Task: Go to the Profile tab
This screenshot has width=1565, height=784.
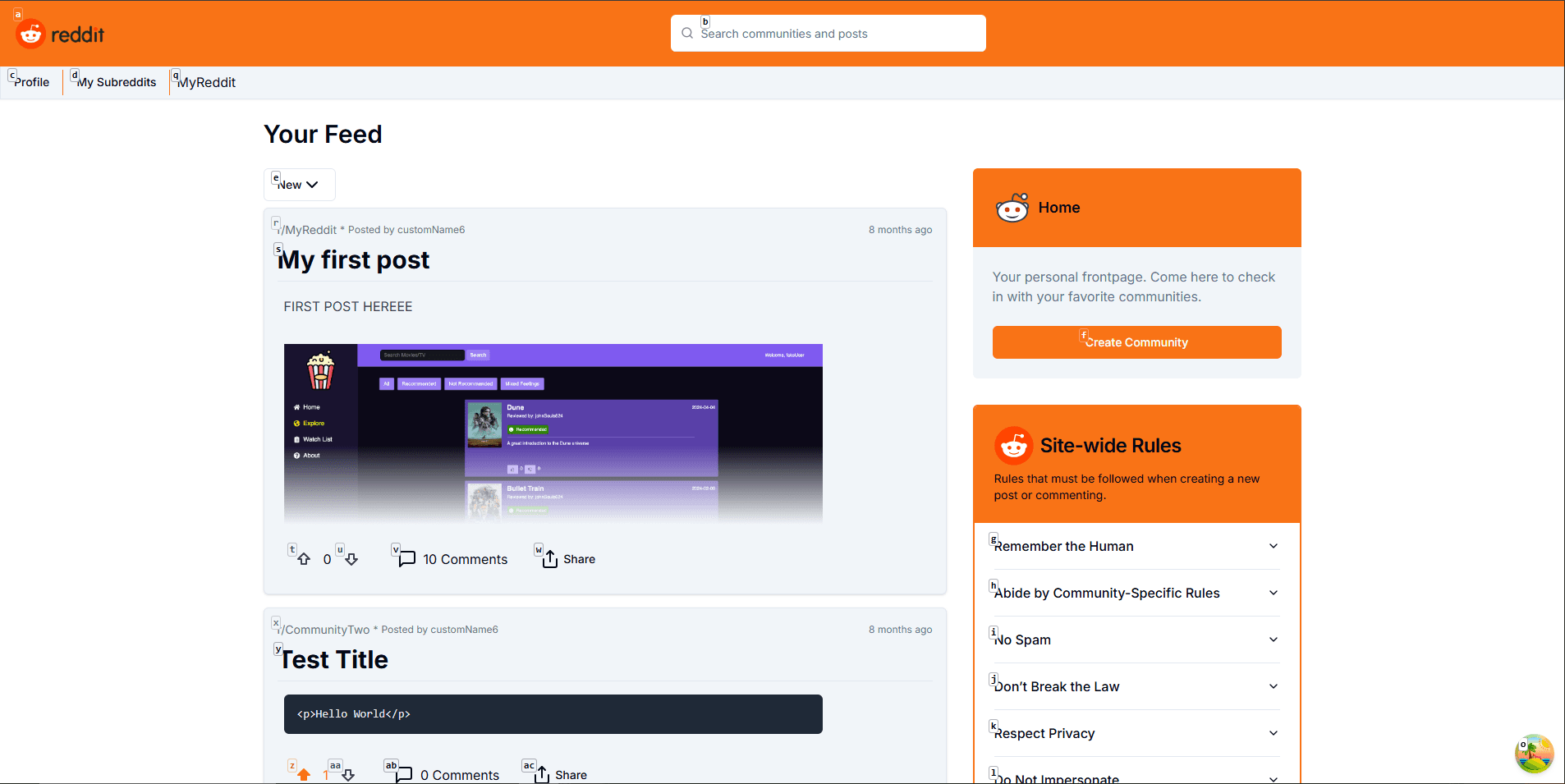Action: tap(31, 82)
